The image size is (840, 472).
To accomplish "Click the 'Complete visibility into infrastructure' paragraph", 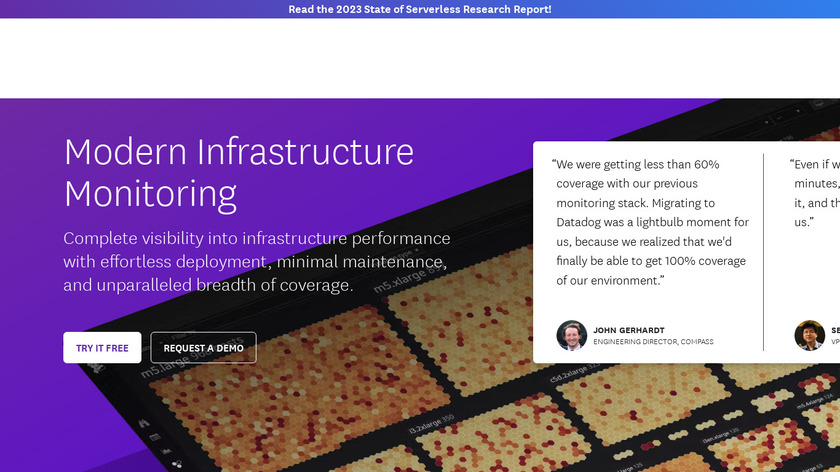I will pos(257,261).
